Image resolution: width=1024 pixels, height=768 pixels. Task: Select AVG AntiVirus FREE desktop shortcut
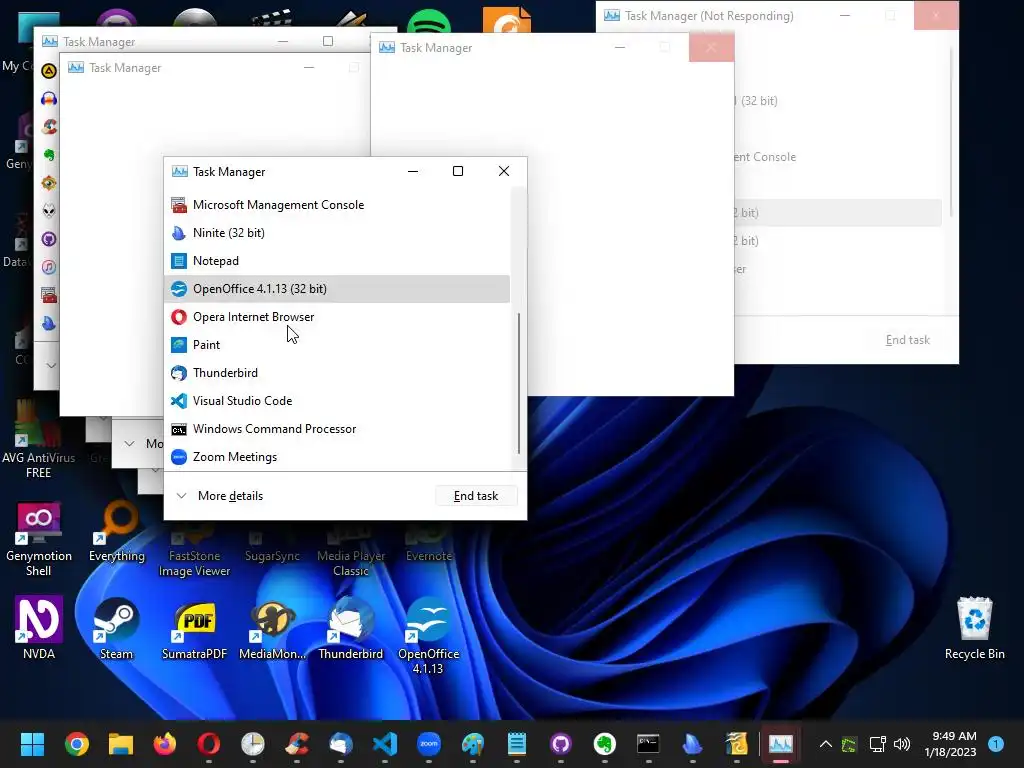38,440
